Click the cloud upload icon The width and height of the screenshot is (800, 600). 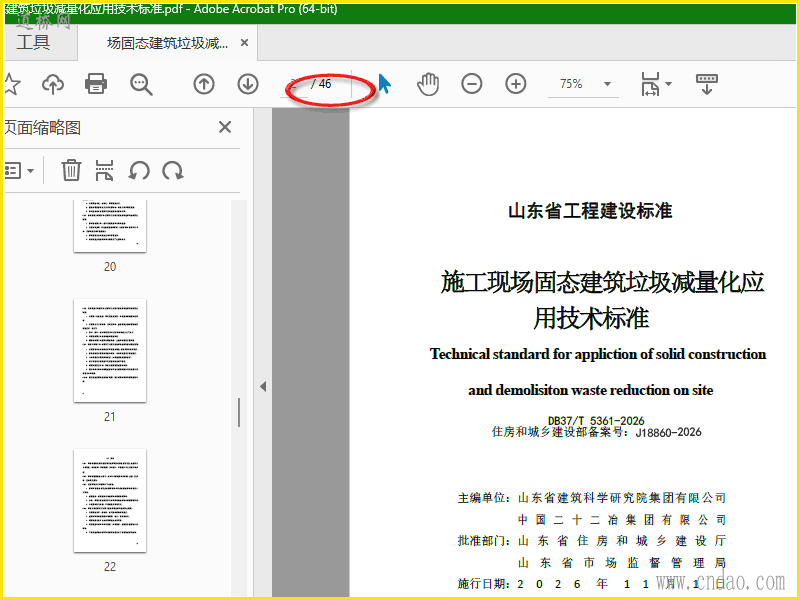click(x=53, y=84)
